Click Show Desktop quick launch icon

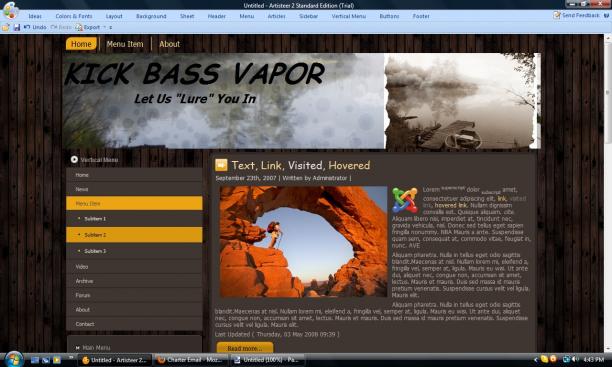click(x=35, y=360)
